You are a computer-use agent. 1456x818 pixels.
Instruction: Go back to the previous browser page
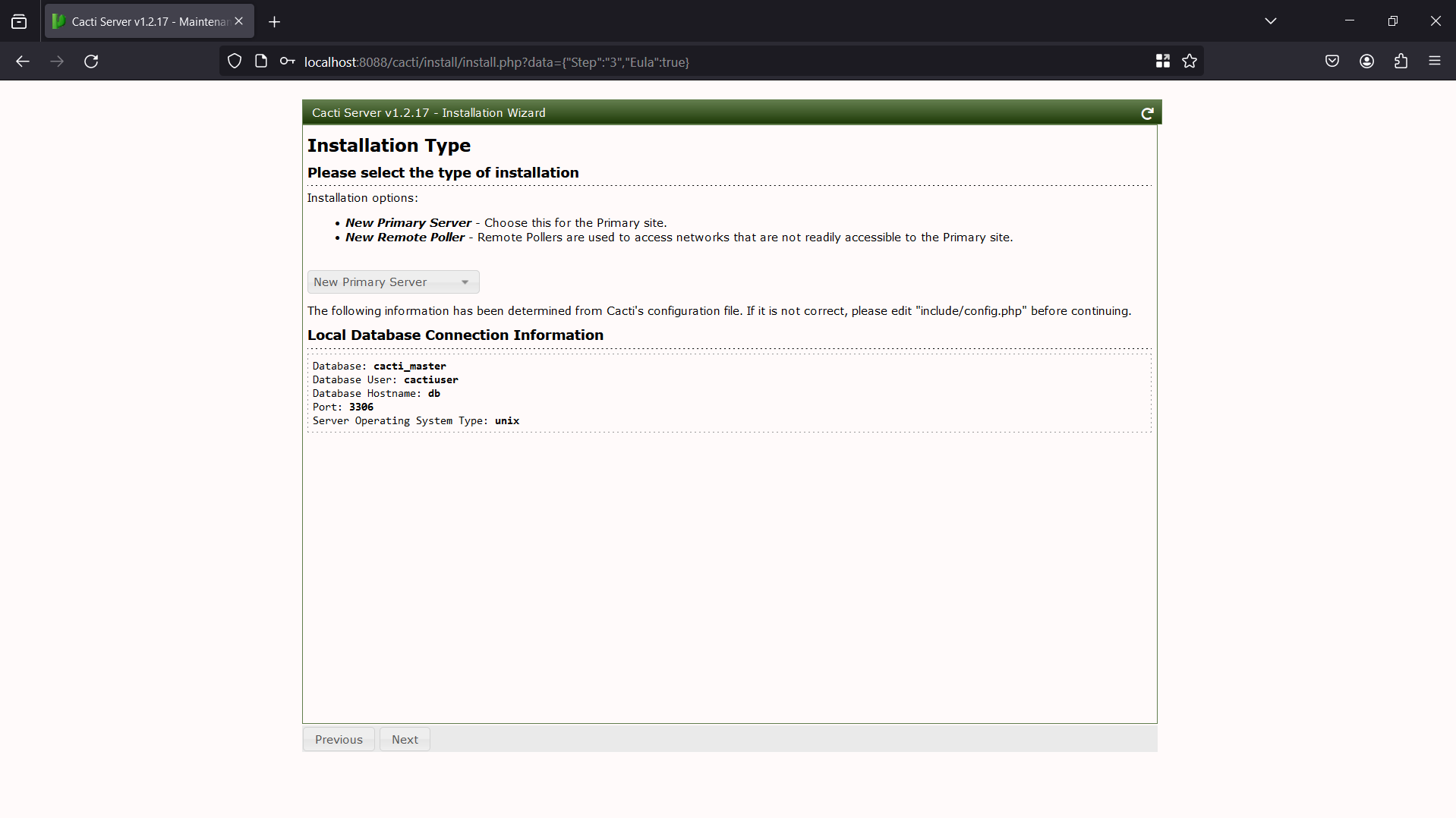(23, 61)
